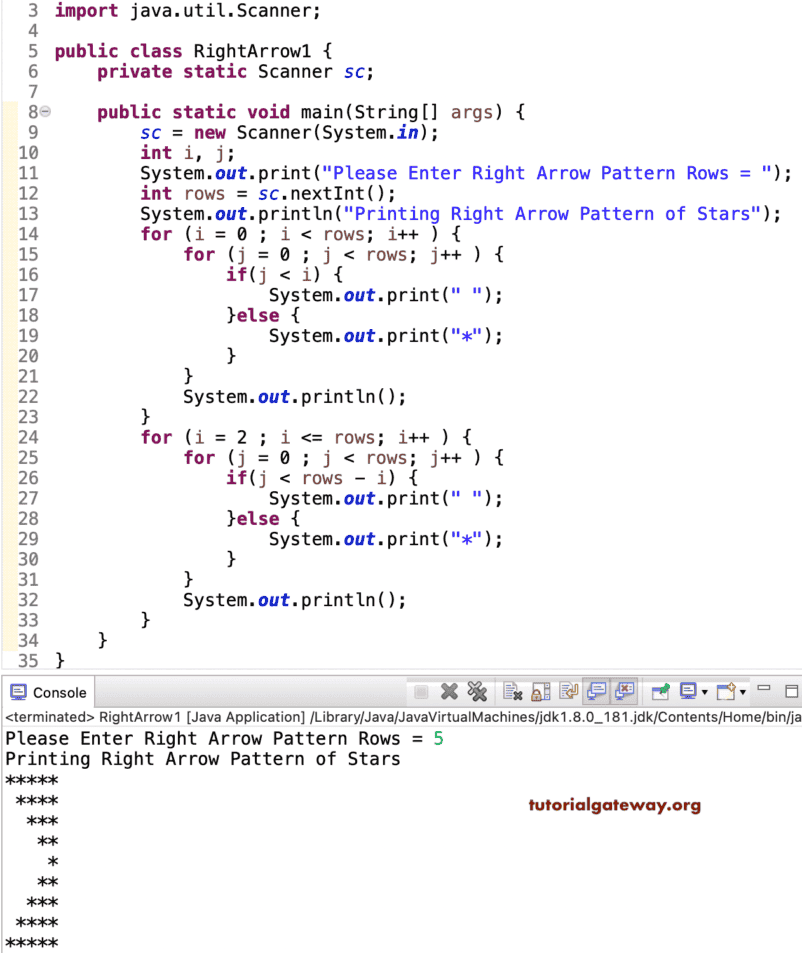Collapse the main method fold marker
The image size is (802, 953).
(x=45, y=112)
